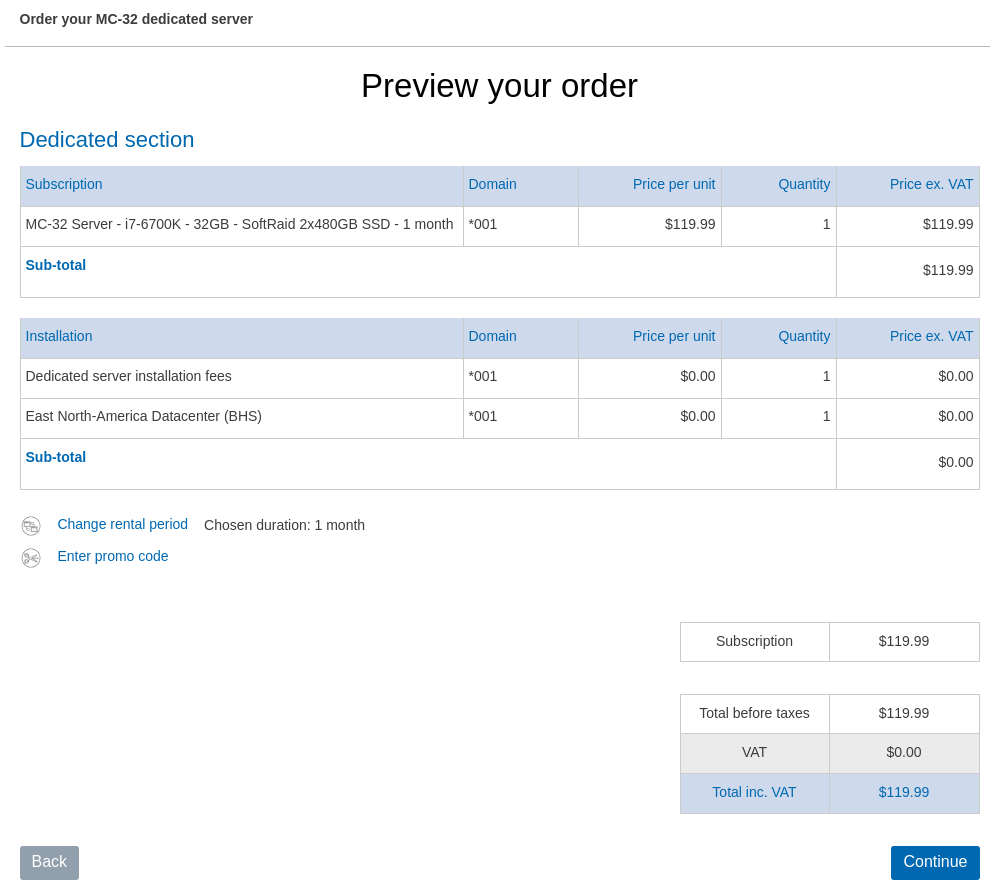Click the VAT $0.00 value in totals
The image size is (990, 893).
(x=904, y=753)
